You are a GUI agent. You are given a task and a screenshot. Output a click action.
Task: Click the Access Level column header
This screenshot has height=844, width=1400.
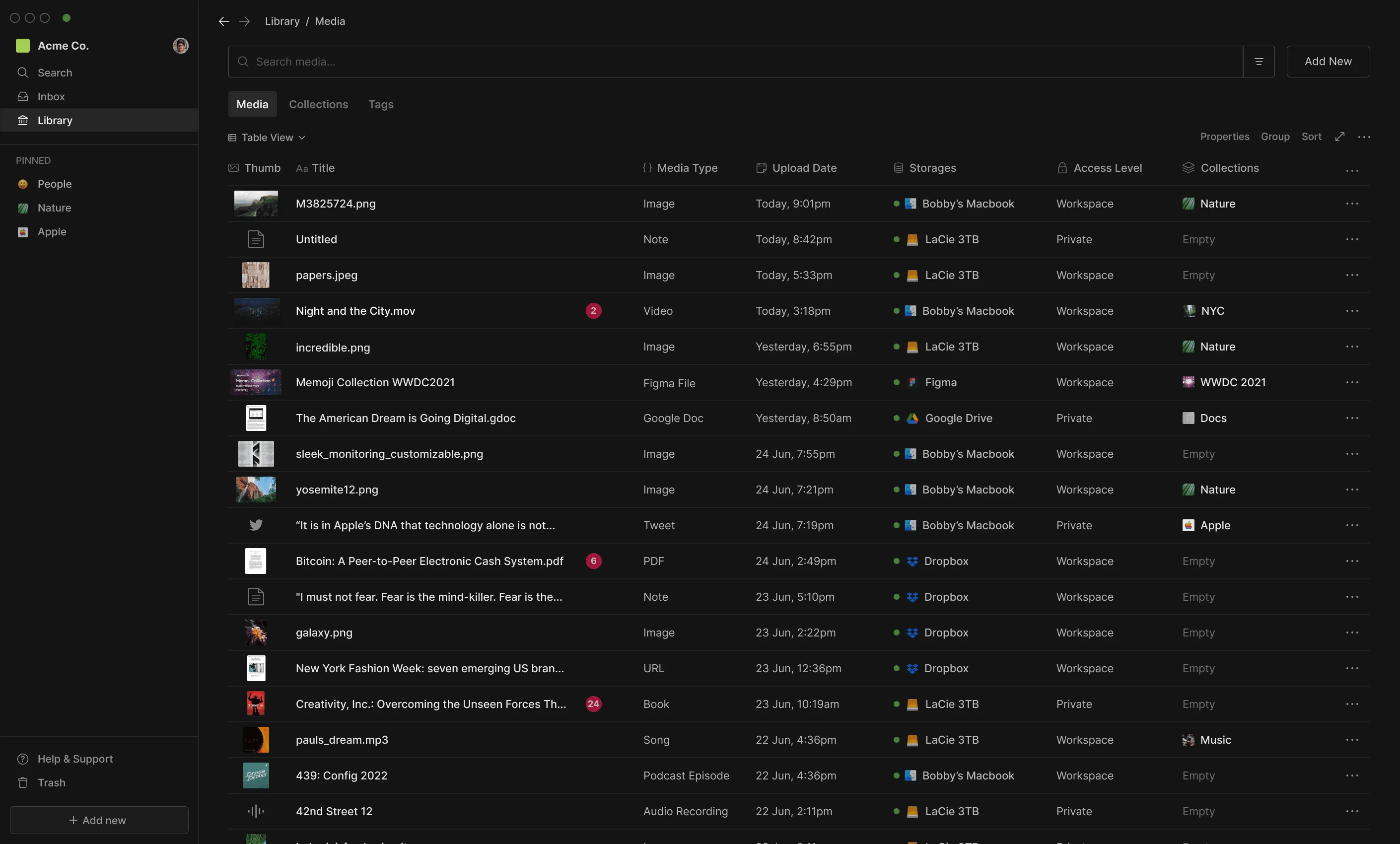point(1100,168)
